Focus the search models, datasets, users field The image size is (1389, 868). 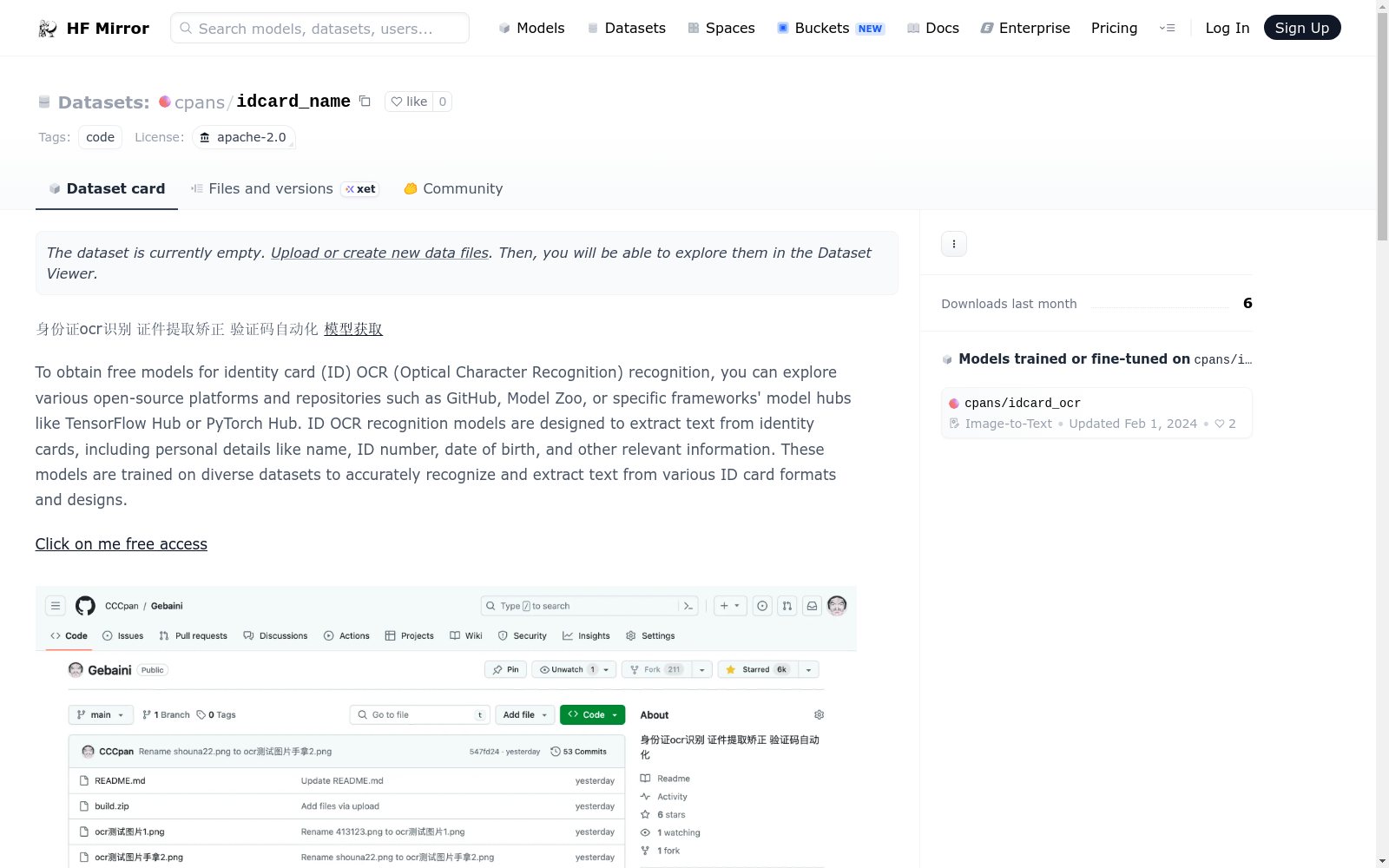pos(319,28)
